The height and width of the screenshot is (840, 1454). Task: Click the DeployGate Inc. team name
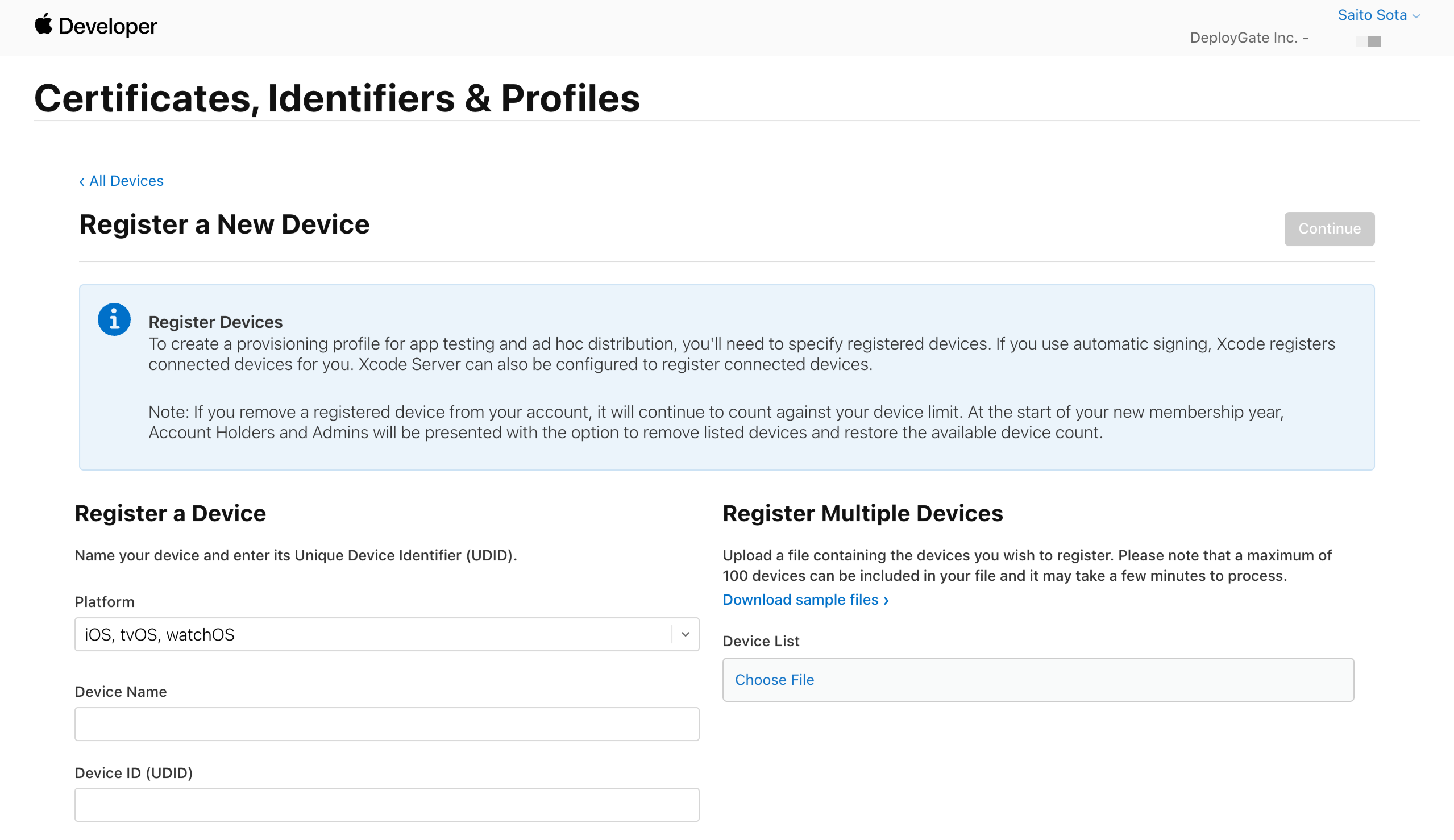tap(1248, 38)
